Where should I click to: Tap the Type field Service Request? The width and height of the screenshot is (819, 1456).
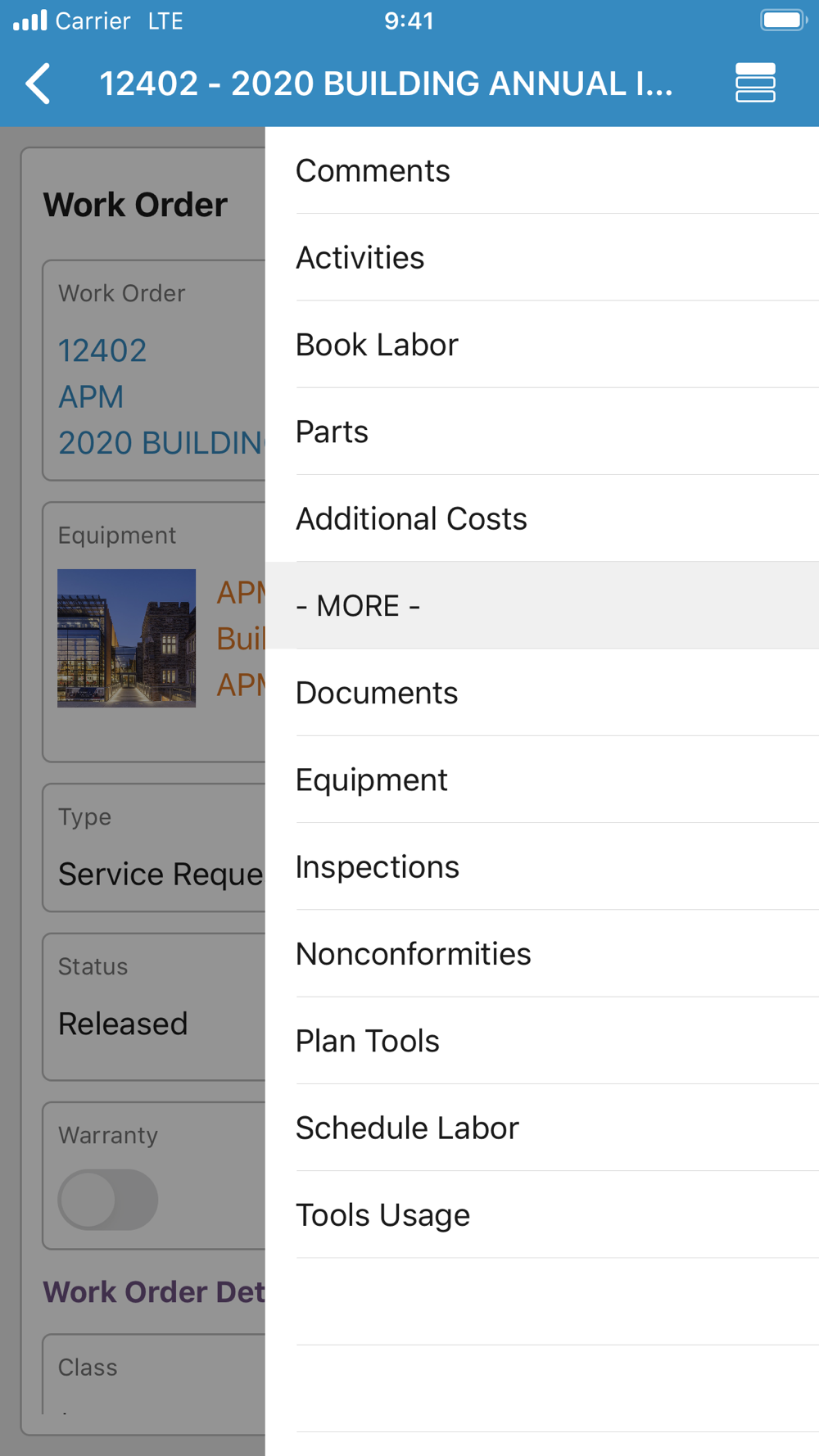pyautogui.click(x=154, y=848)
